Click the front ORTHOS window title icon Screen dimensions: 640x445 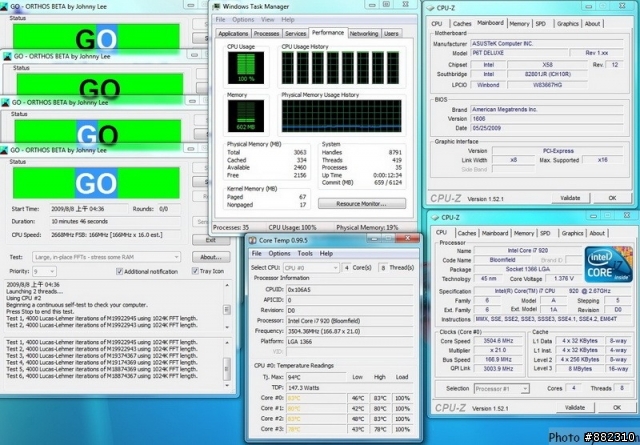click(4, 150)
